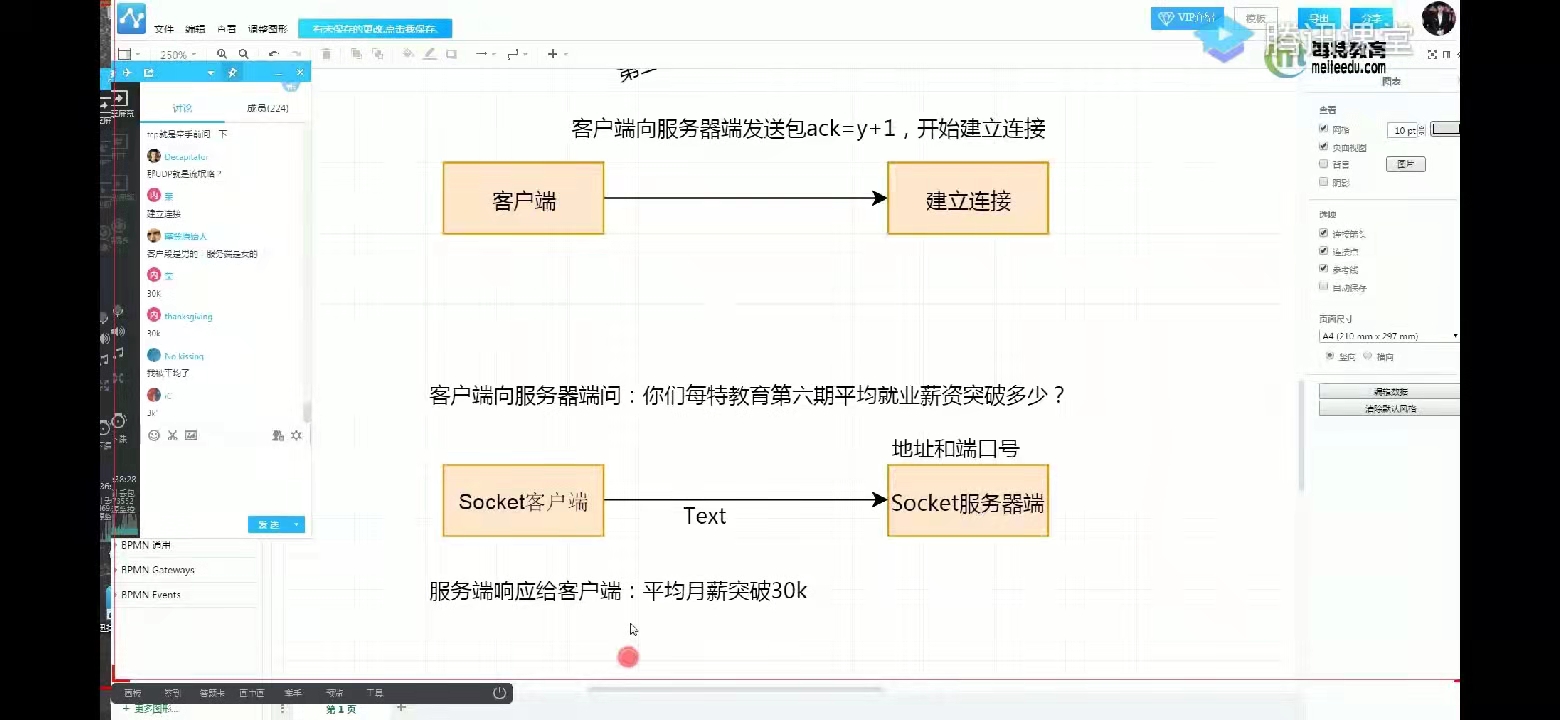Toggle the connection arrows checkbox
Screen dimensions: 1560x720
pos(1324,233)
